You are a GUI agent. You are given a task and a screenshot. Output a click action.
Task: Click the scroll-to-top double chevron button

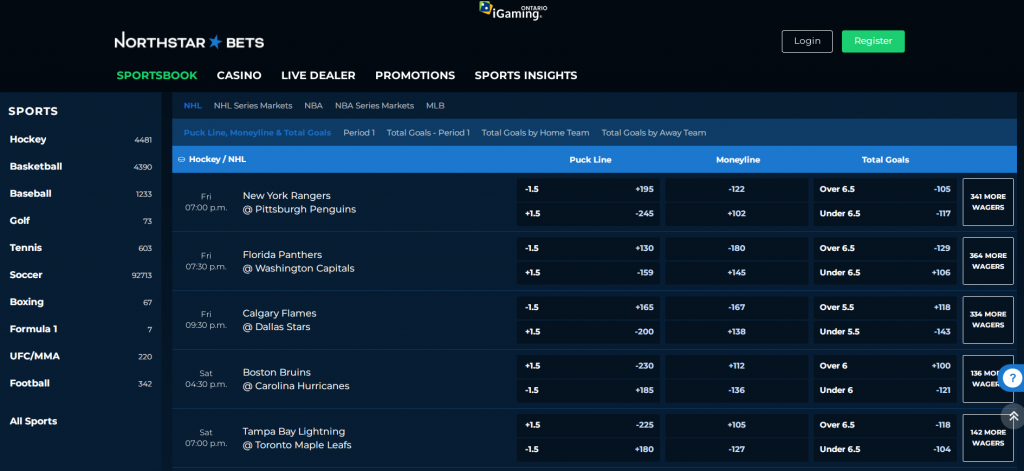tap(1013, 416)
